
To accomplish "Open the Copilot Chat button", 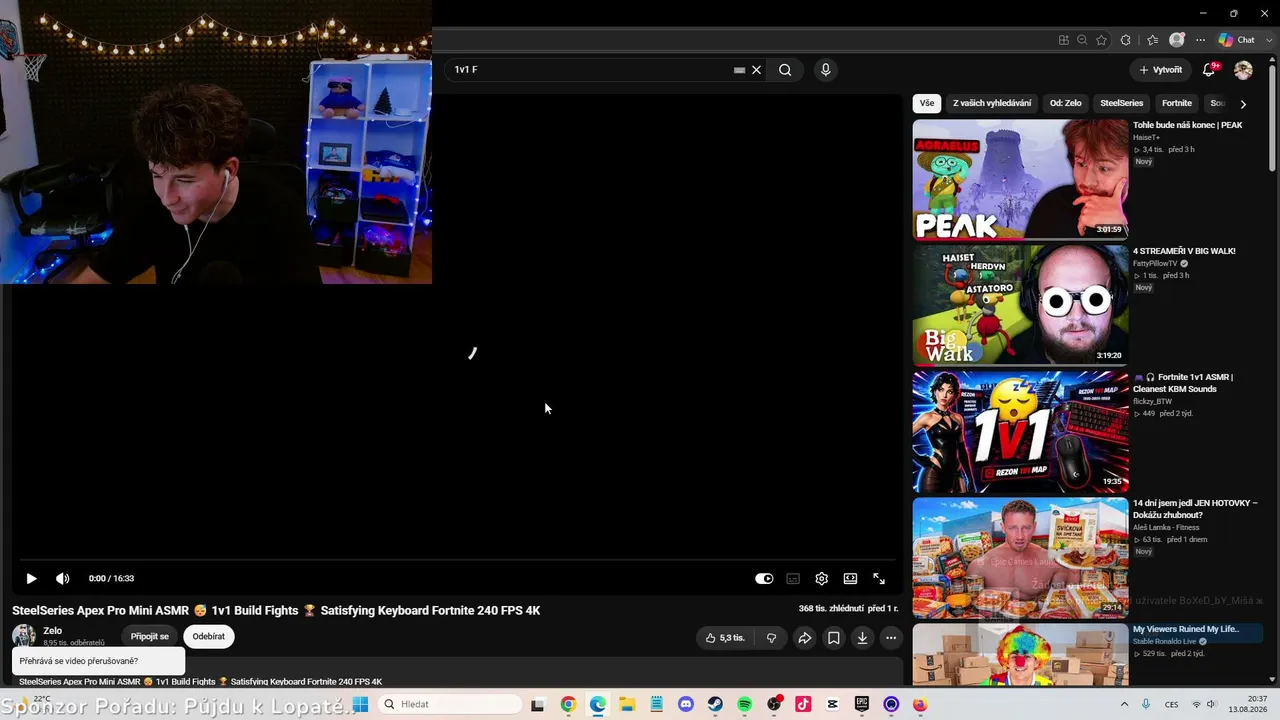I will [x=1236, y=40].
